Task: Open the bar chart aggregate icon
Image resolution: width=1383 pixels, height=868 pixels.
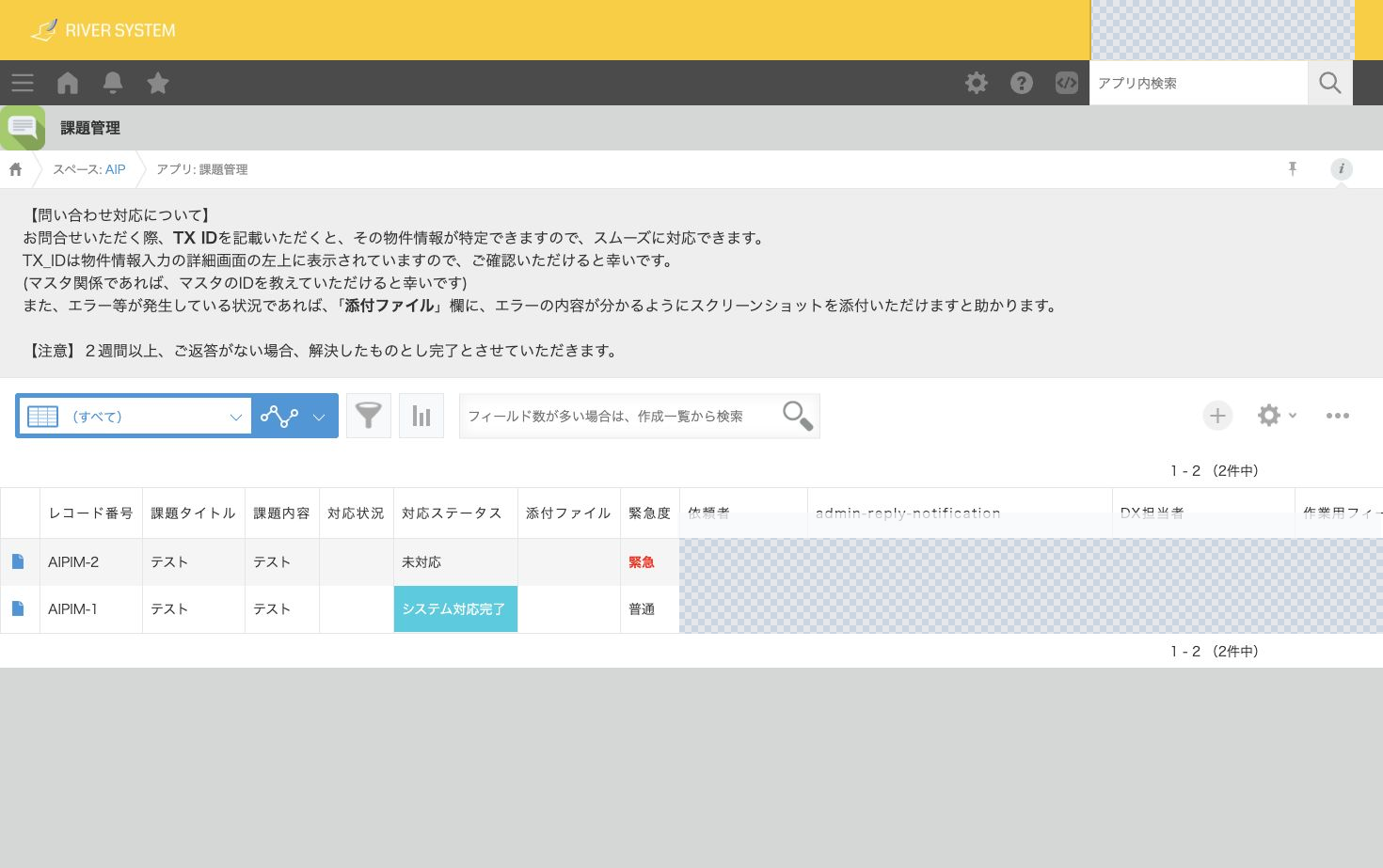Action: pyautogui.click(x=421, y=416)
